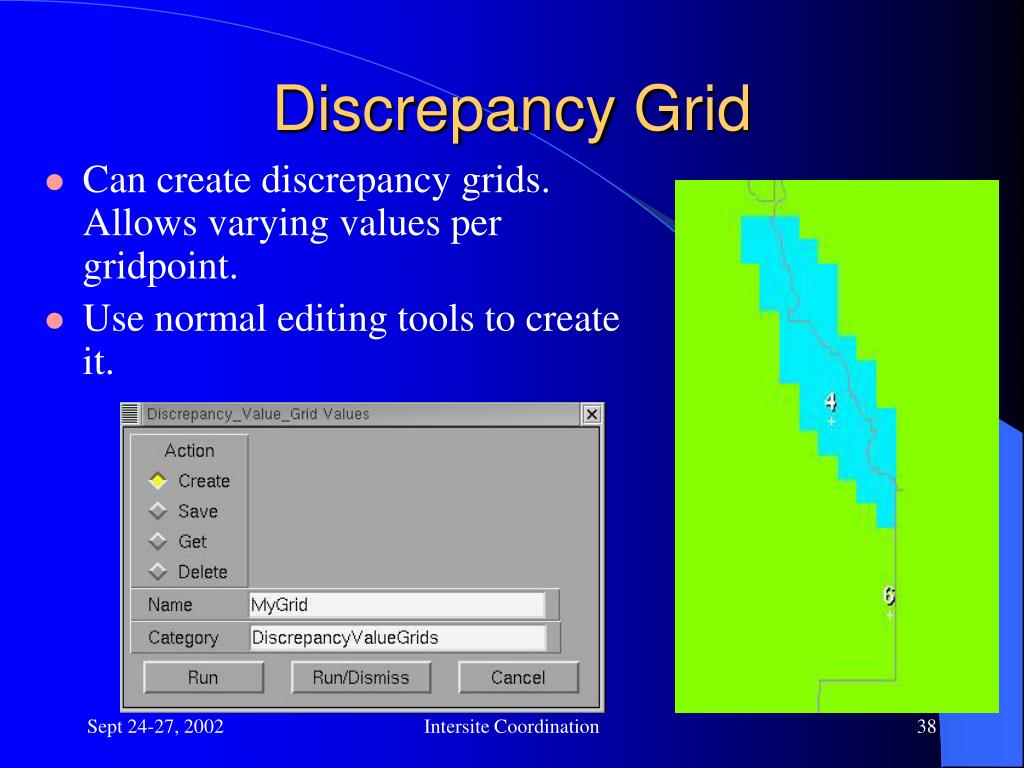
Task: Click the 'Sept 24-27, 2002' footer date
Action: tap(155, 726)
